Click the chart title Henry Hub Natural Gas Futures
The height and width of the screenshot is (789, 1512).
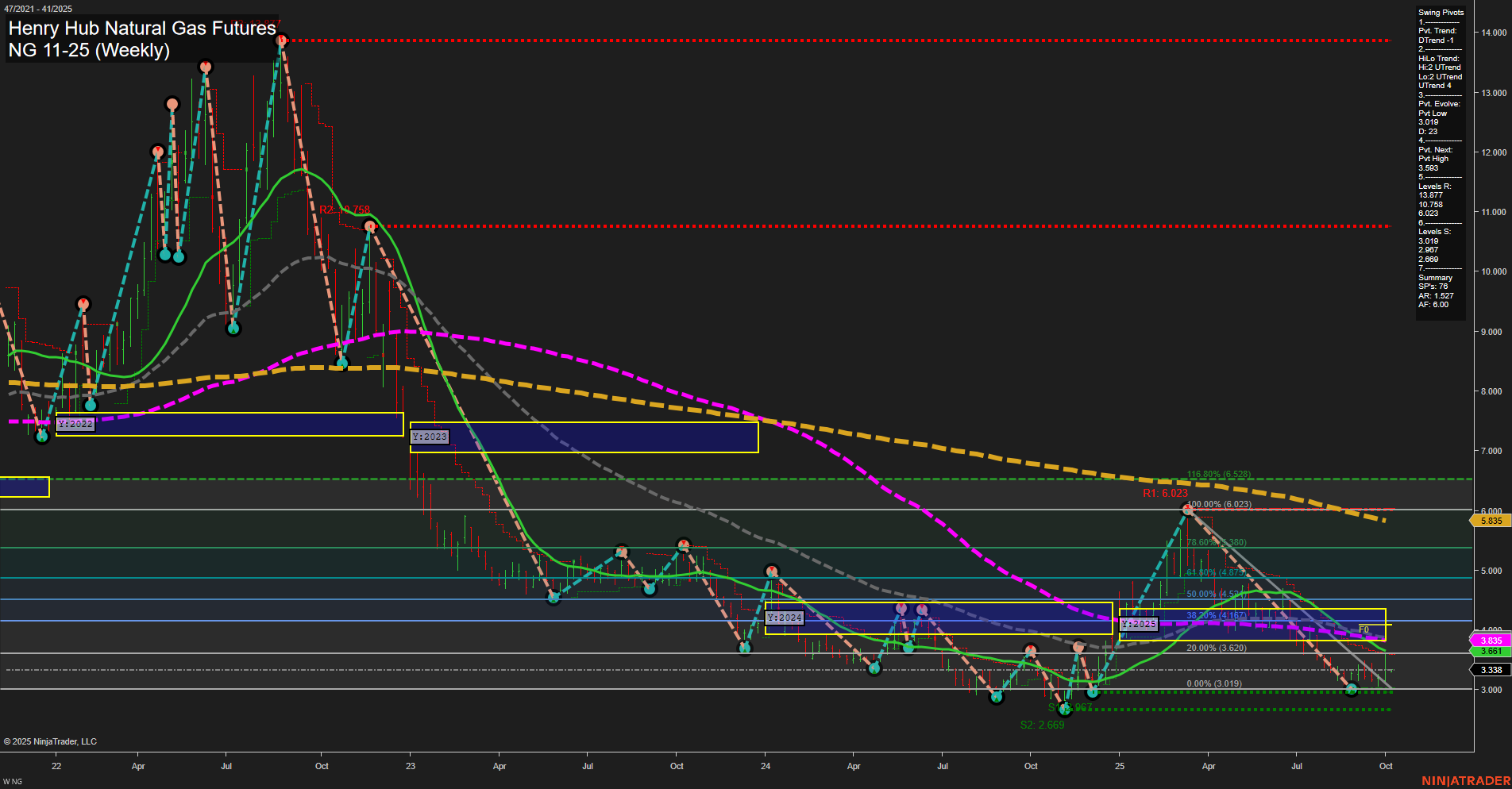tap(141, 29)
